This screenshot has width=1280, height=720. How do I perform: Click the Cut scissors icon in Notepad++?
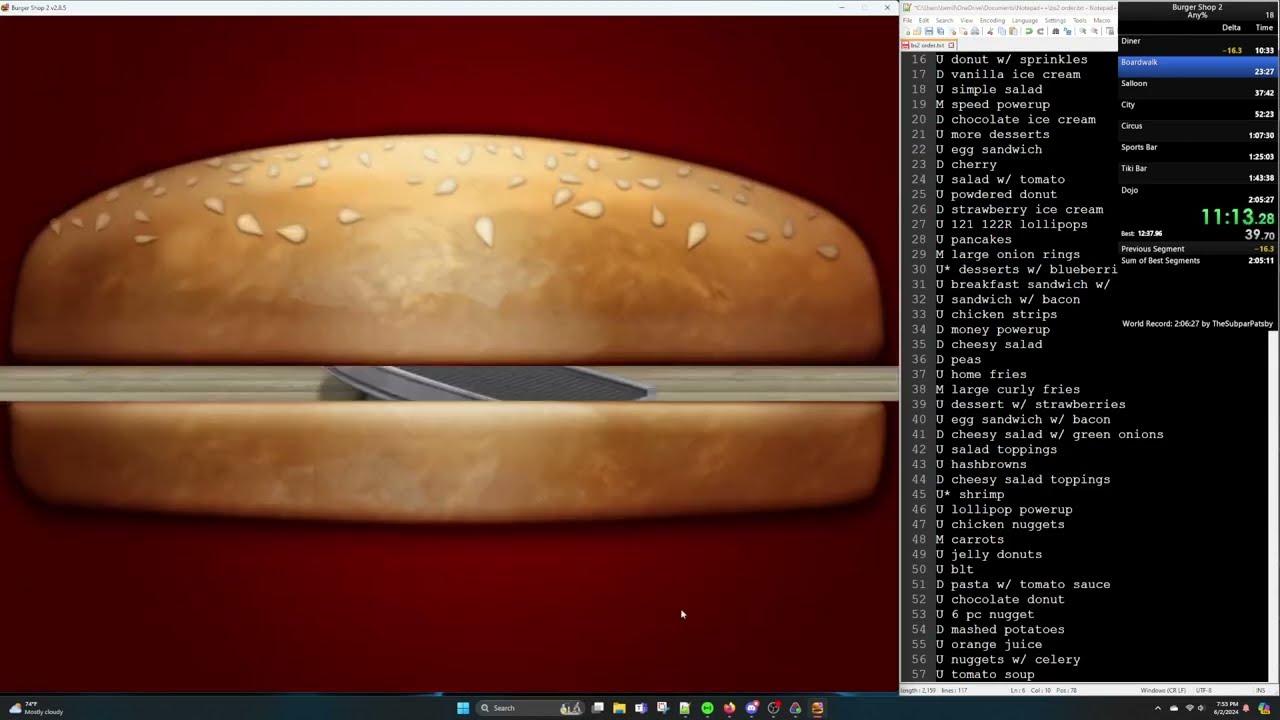(990, 31)
